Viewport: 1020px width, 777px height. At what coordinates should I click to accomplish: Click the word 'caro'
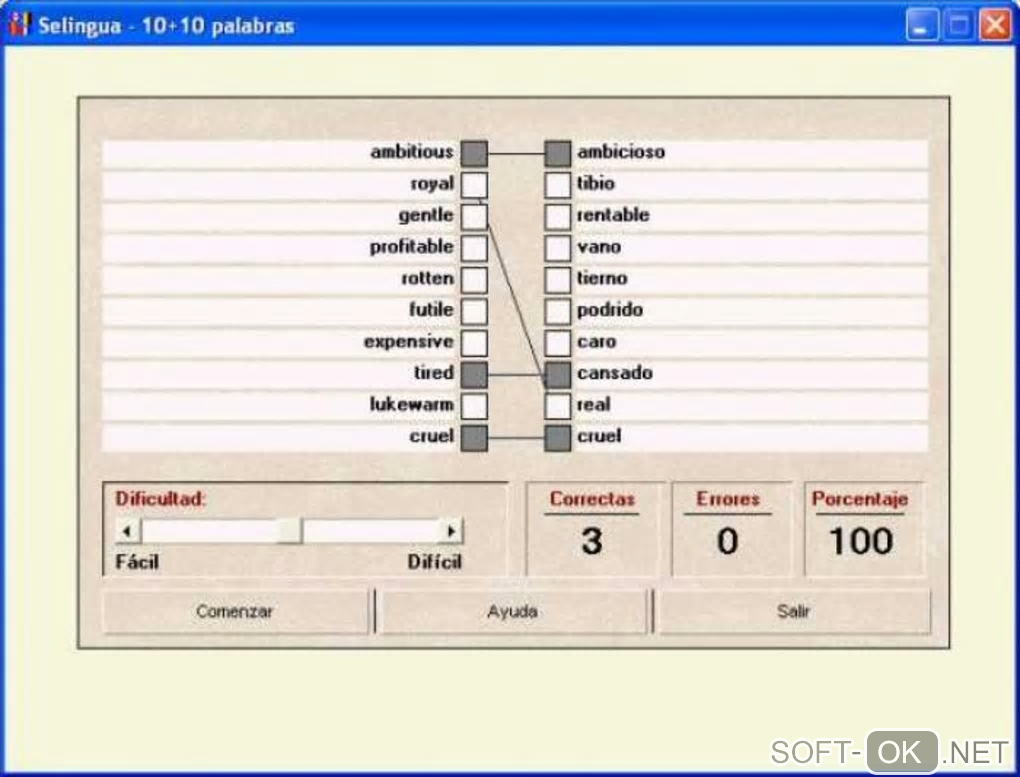597,342
